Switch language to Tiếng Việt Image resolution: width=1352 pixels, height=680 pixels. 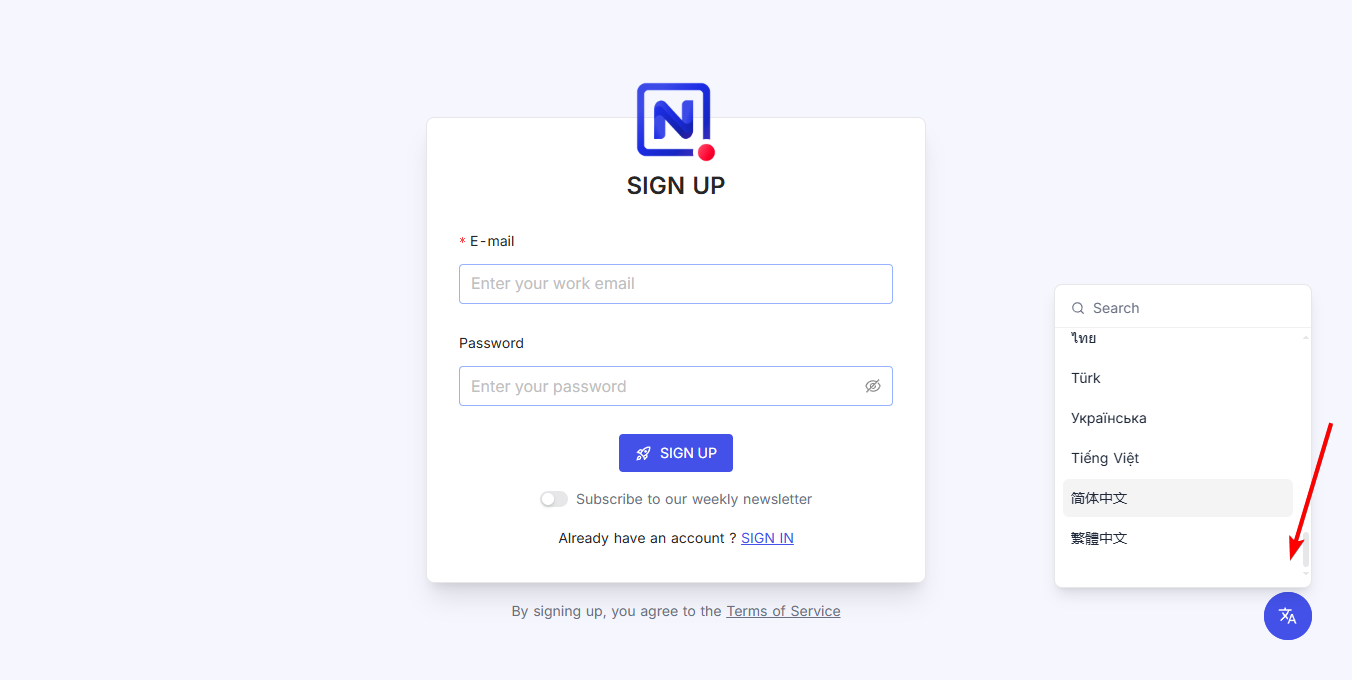[1105, 458]
